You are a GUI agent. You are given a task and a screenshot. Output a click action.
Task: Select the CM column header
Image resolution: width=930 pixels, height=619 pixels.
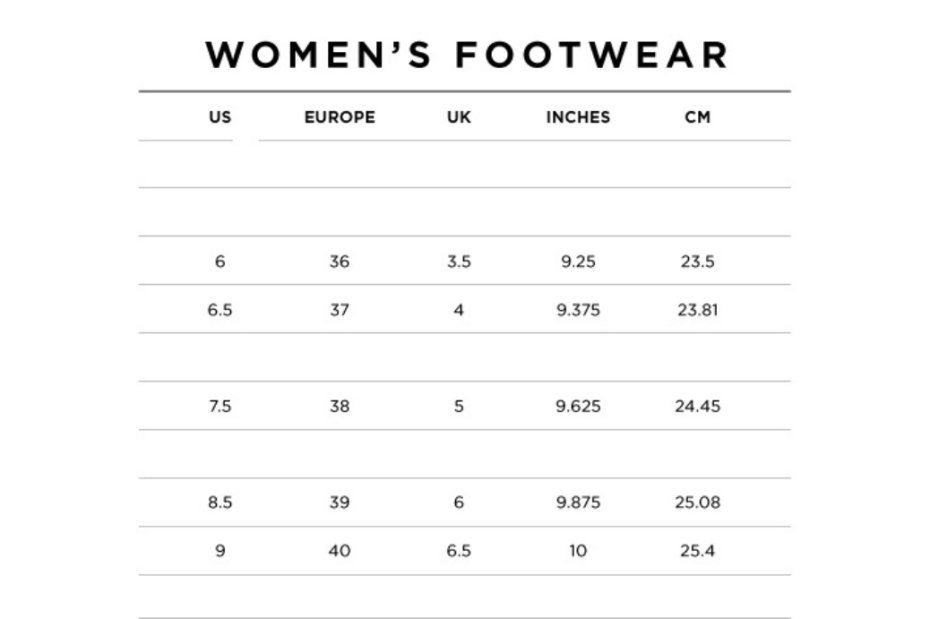(698, 117)
